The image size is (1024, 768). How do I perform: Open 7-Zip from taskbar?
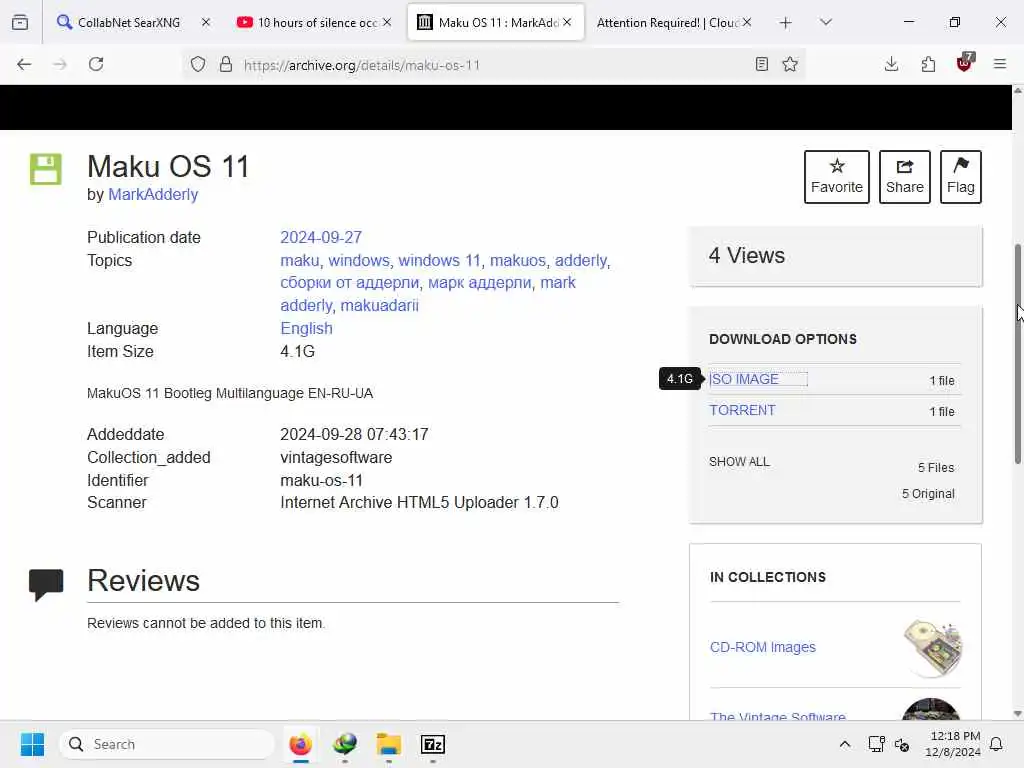pos(432,744)
